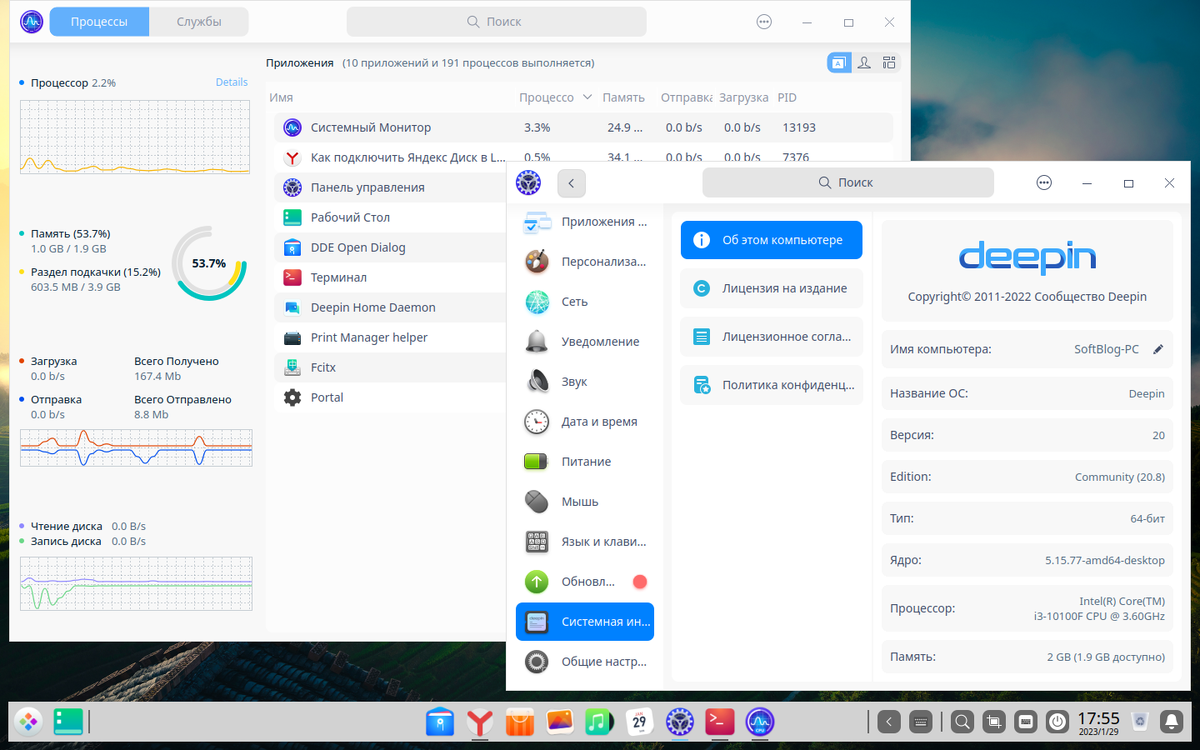
Task: Open the file manager from dock
Action: pyautogui.click(x=441, y=720)
